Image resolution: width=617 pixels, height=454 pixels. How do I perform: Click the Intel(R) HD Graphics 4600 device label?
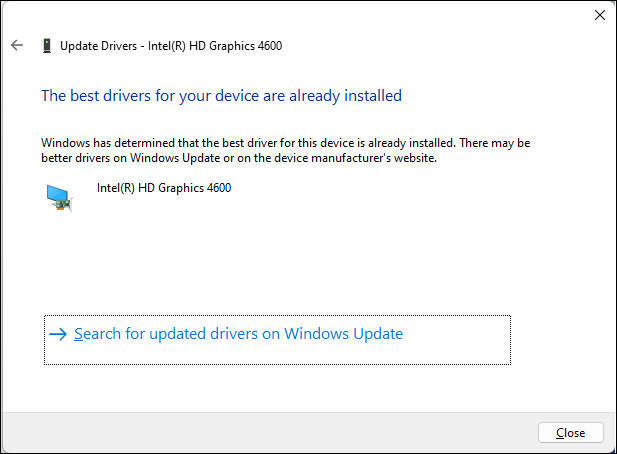click(163, 187)
